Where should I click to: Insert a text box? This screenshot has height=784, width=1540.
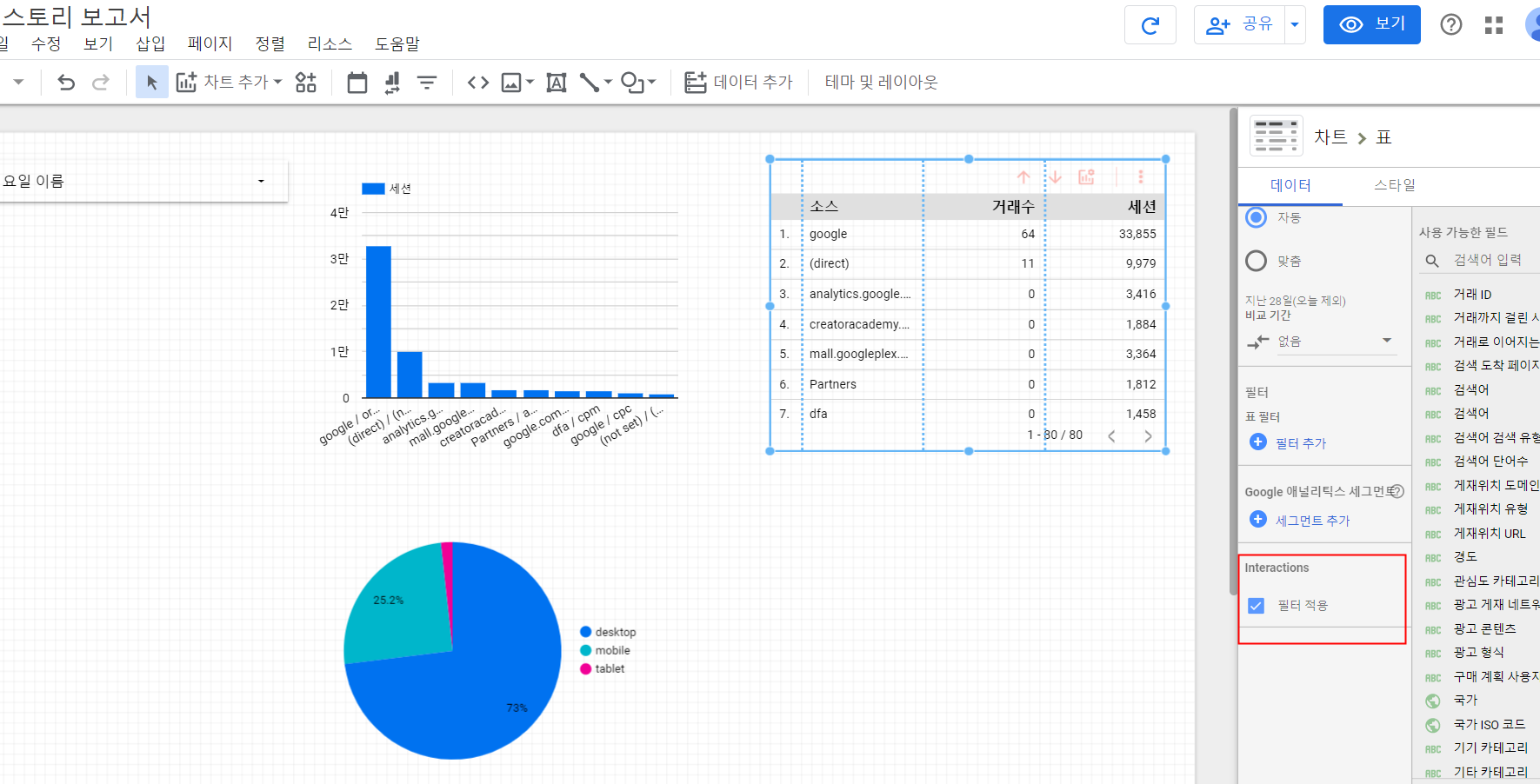(x=557, y=83)
